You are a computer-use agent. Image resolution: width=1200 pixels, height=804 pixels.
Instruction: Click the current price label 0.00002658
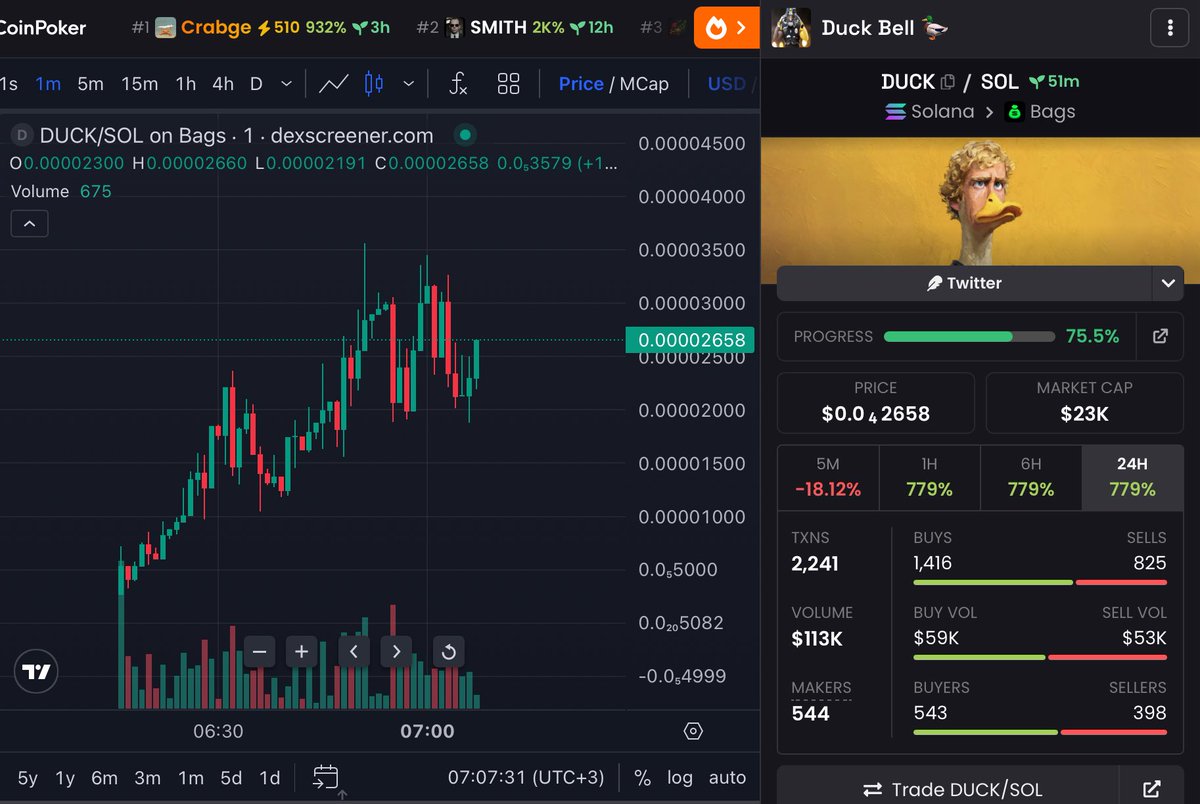[690, 340]
